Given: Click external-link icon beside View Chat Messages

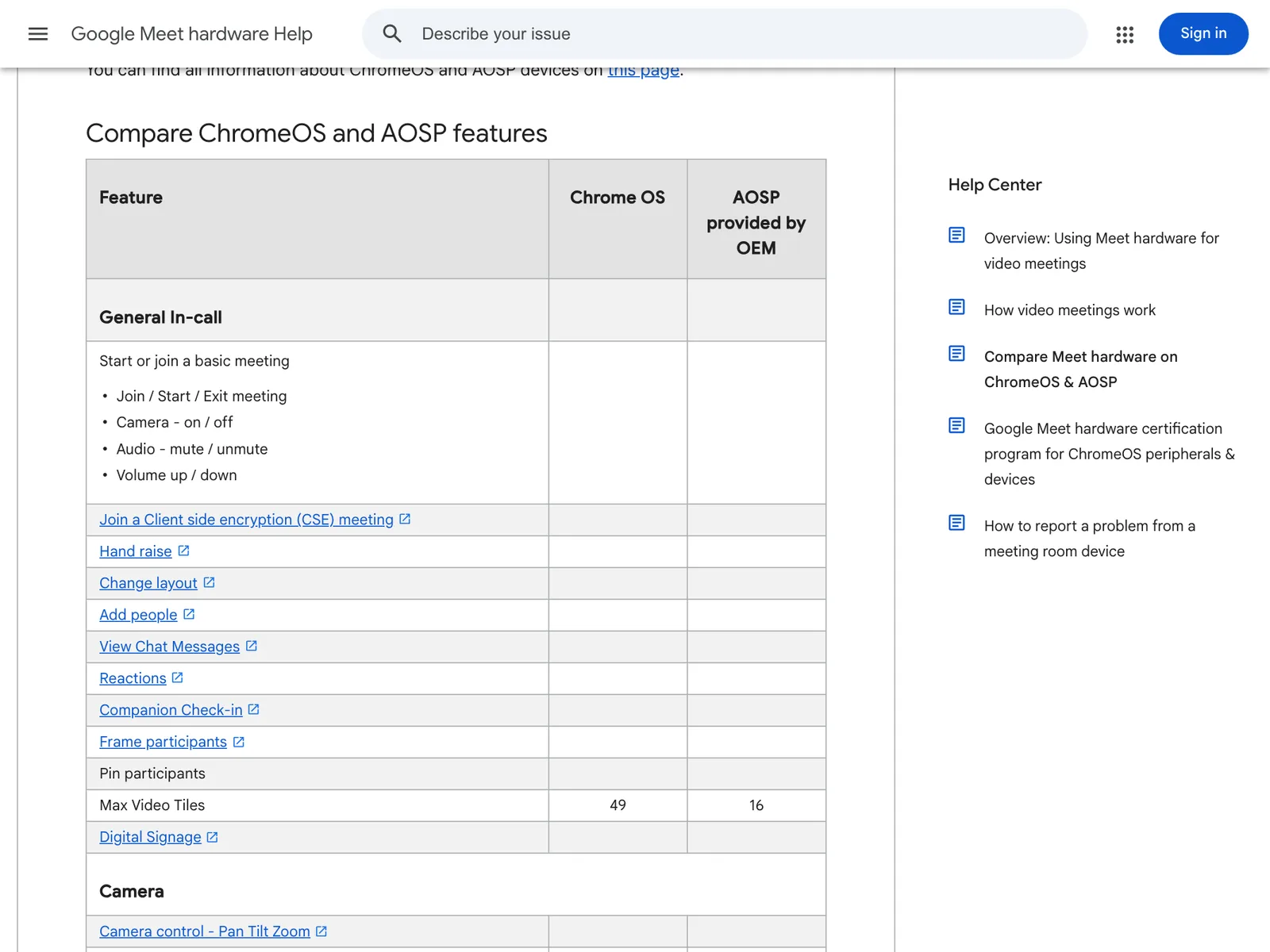Looking at the screenshot, I should click(252, 646).
